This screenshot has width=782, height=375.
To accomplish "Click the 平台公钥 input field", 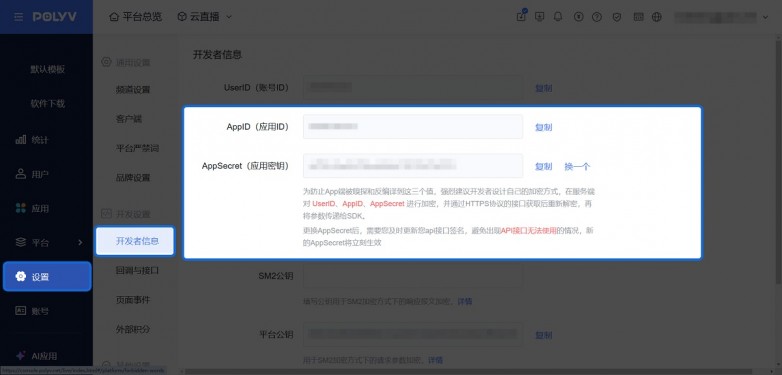I will (x=413, y=335).
